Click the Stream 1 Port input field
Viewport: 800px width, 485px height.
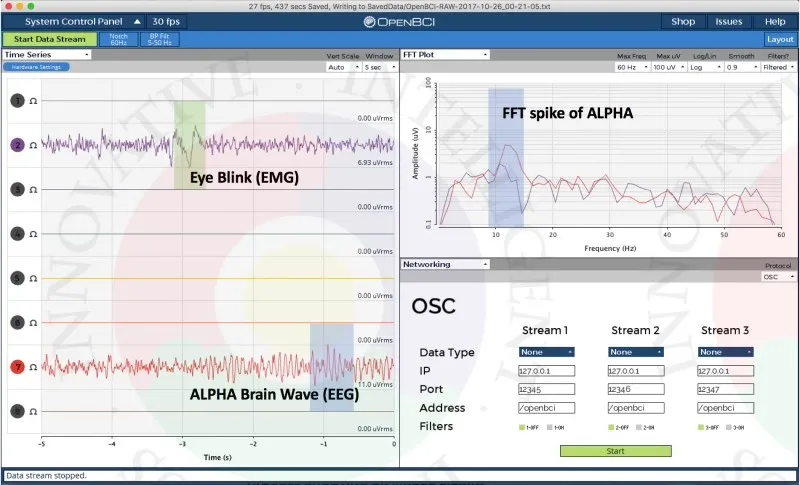click(547, 389)
